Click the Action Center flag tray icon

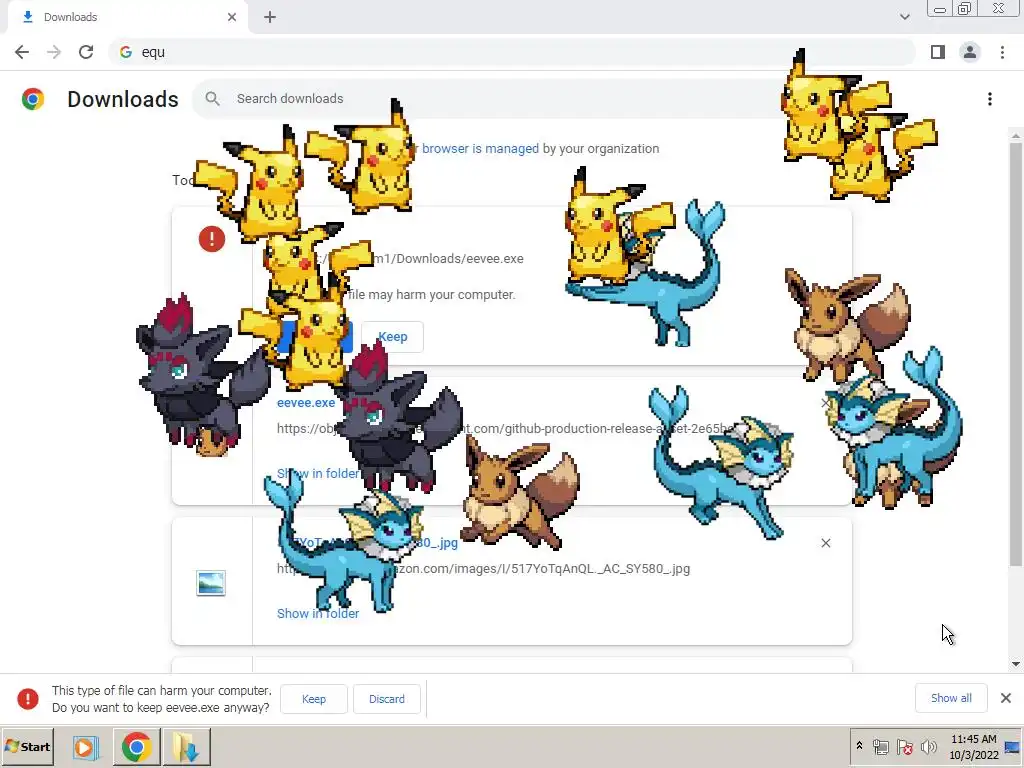(x=904, y=747)
